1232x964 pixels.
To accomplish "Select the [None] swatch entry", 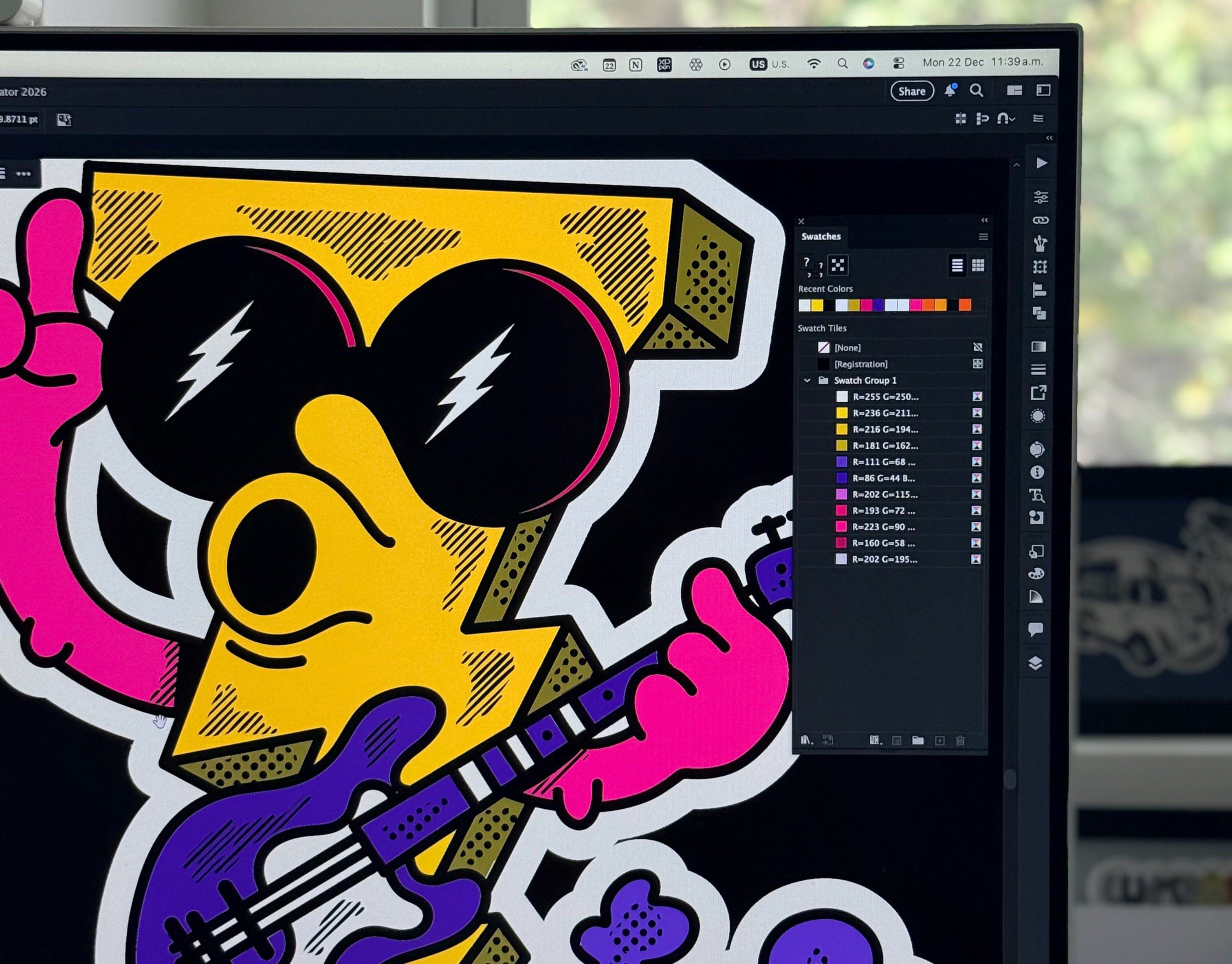I will [x=847, y=348].
